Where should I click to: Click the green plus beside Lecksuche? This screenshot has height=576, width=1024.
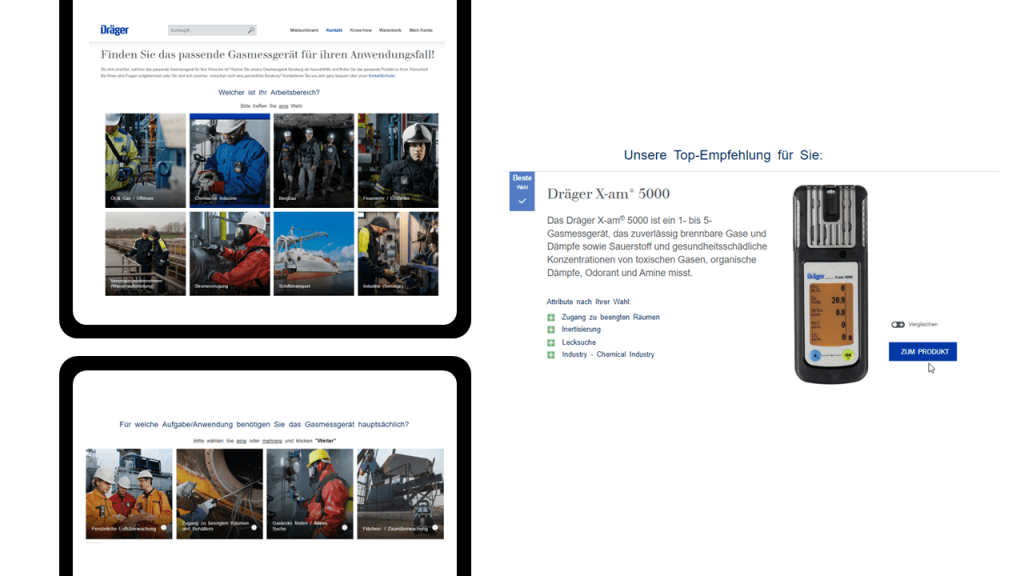point(551,342)
